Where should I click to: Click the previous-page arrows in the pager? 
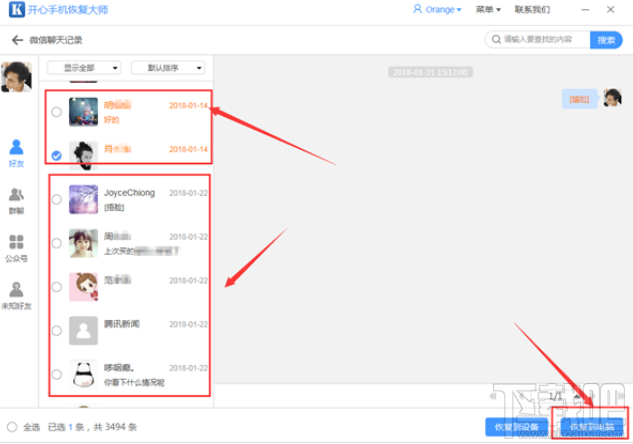(493, 396)
